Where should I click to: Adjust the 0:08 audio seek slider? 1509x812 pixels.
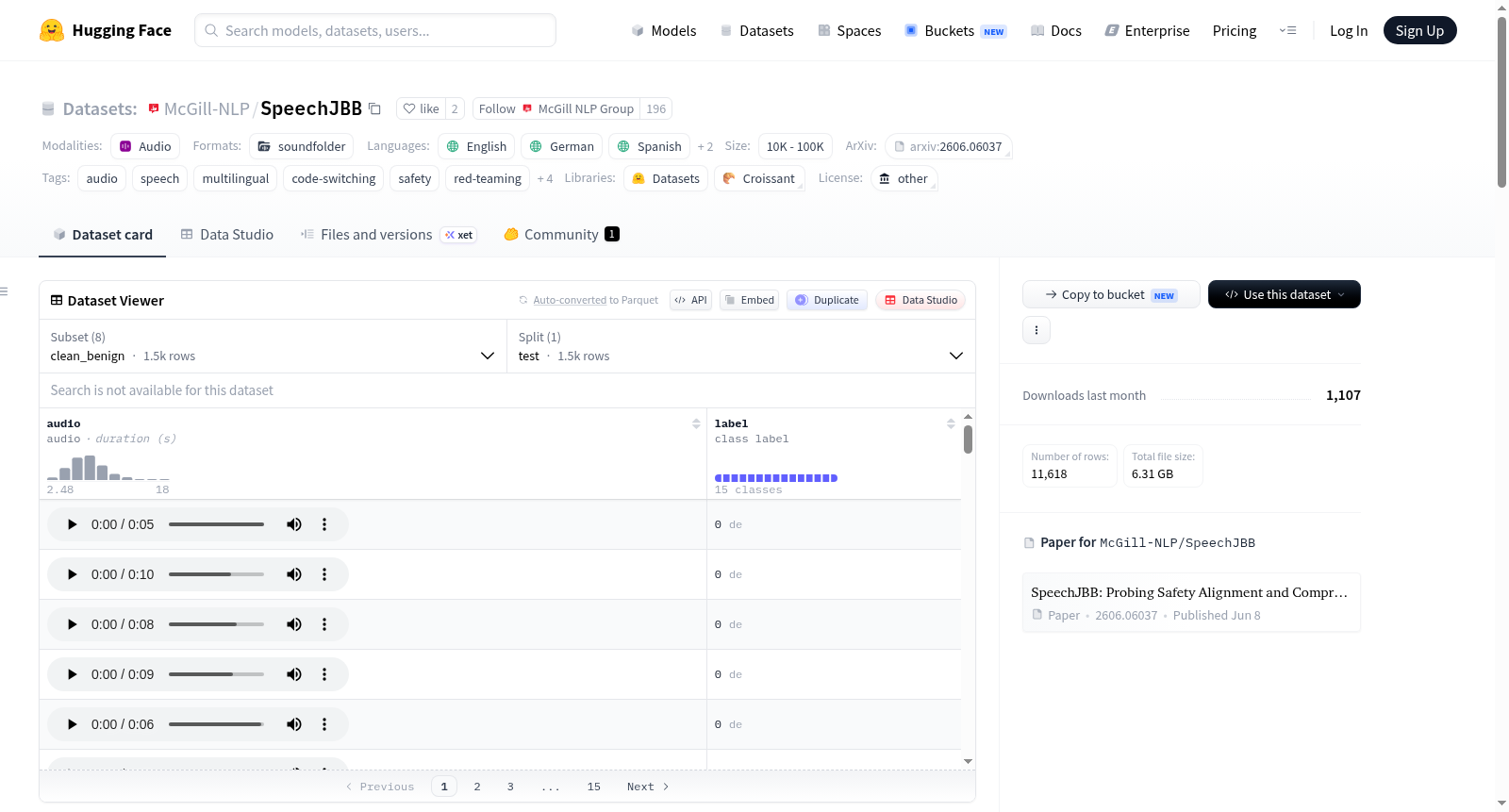click(216, 624)
